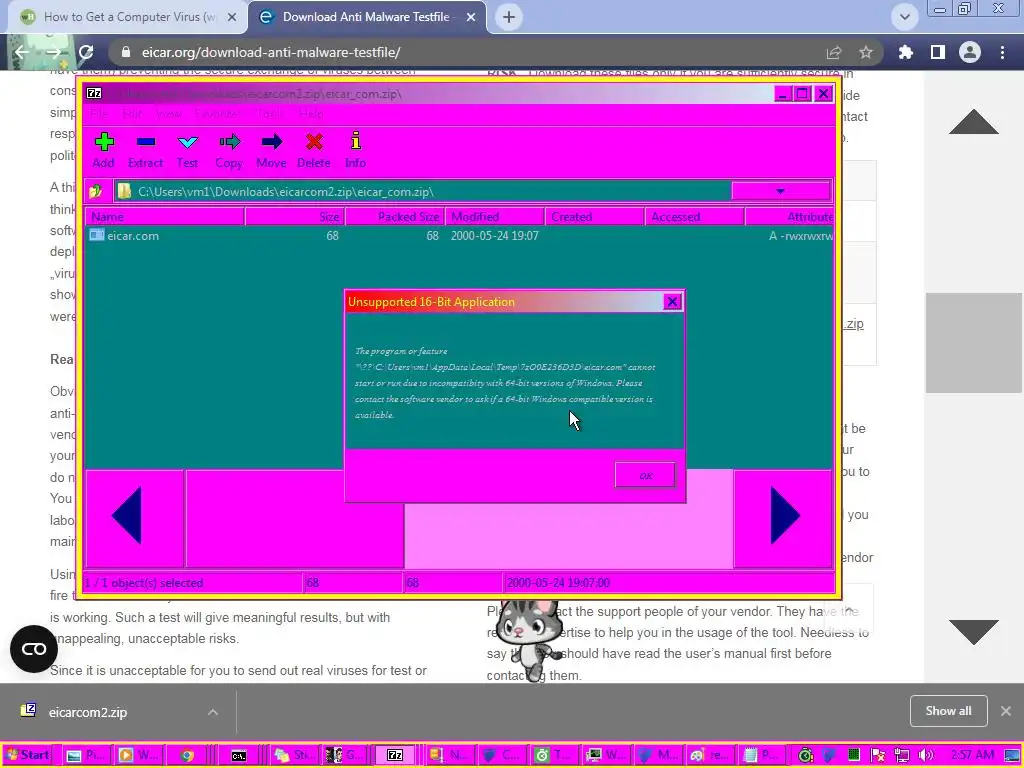Share this page icon in address bar
The width and height of the screenshot is (1024, 768).
(x=833, y=52)
